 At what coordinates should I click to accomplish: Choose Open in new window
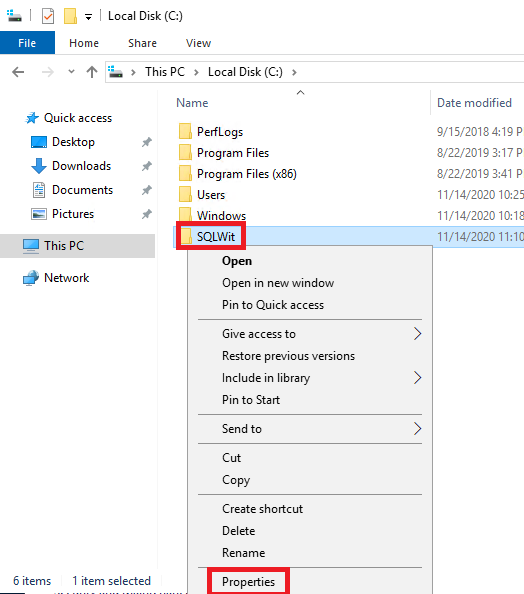click(278, 283)
